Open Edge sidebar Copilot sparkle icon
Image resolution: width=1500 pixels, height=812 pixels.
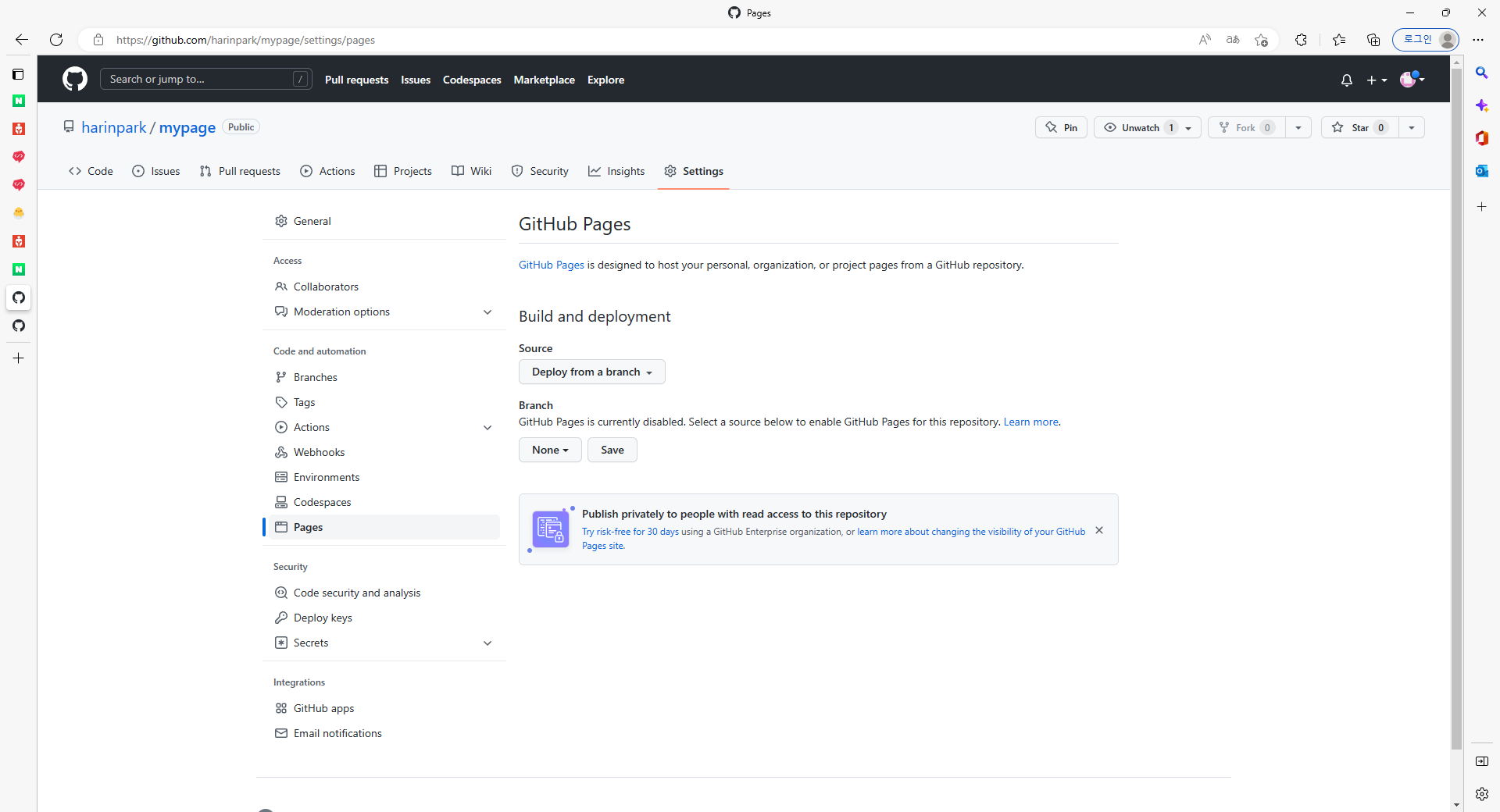[x=1481, y=105]
